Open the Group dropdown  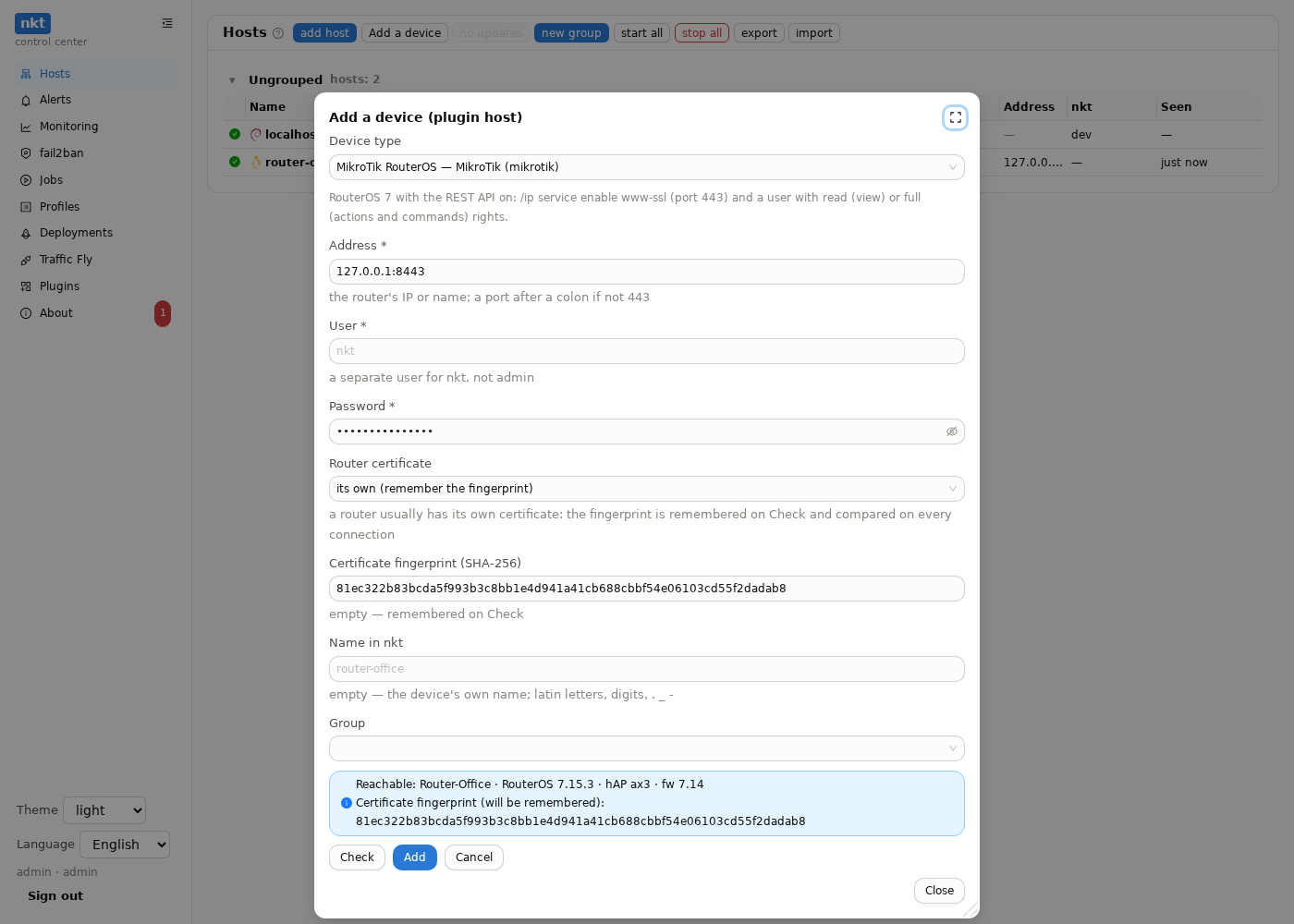[647, 748]
